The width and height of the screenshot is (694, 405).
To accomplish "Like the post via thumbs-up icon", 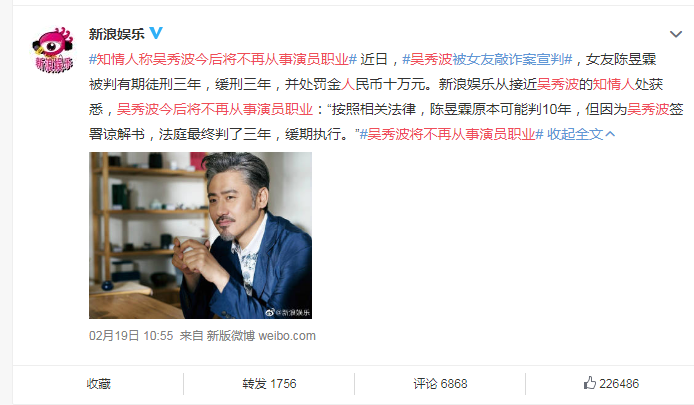I will click(589, 383).
